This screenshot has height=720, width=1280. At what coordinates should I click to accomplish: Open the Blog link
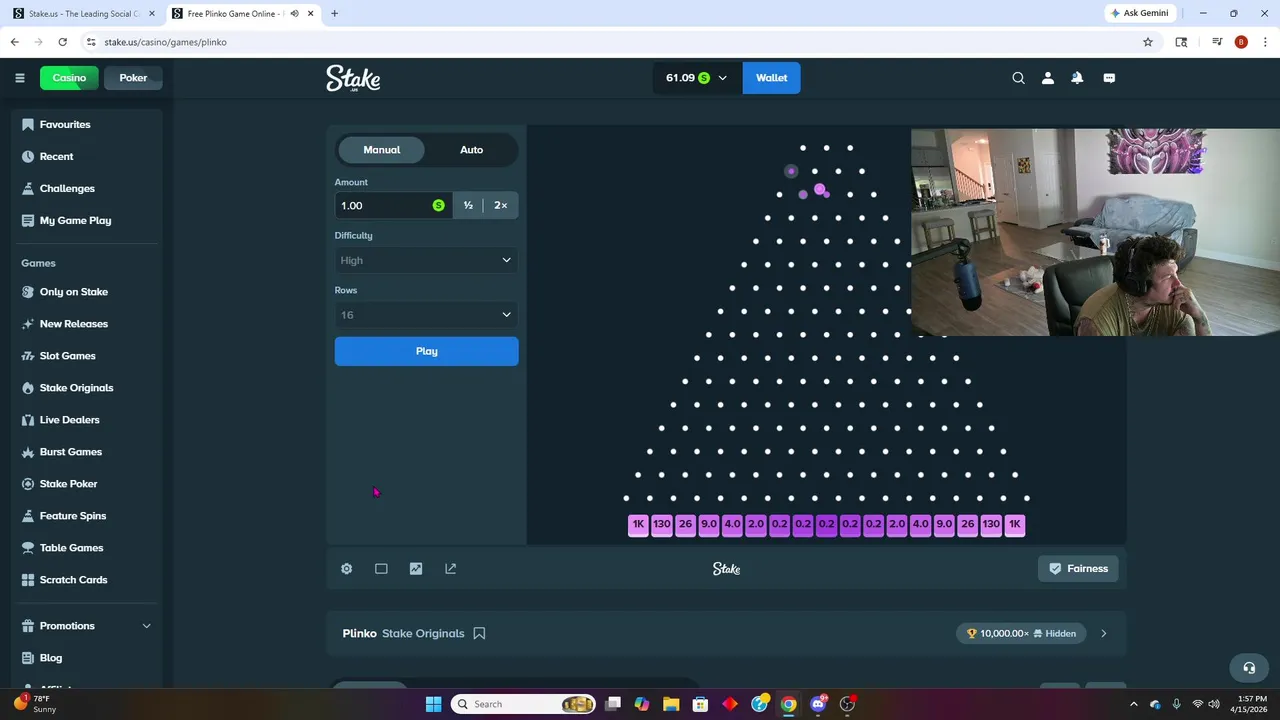tap(87, 658)
